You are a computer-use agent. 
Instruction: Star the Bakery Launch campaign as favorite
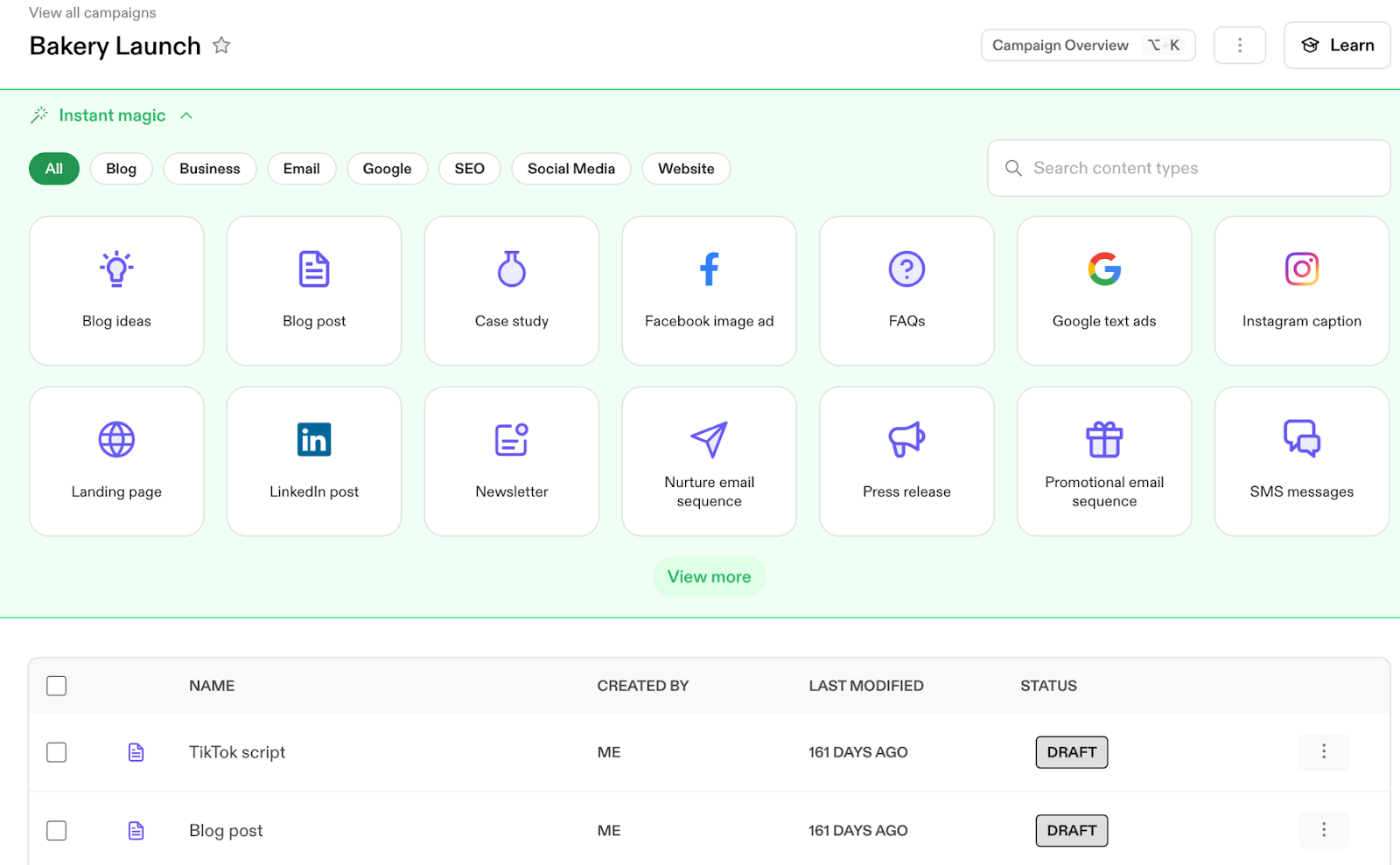pos(221,45)
